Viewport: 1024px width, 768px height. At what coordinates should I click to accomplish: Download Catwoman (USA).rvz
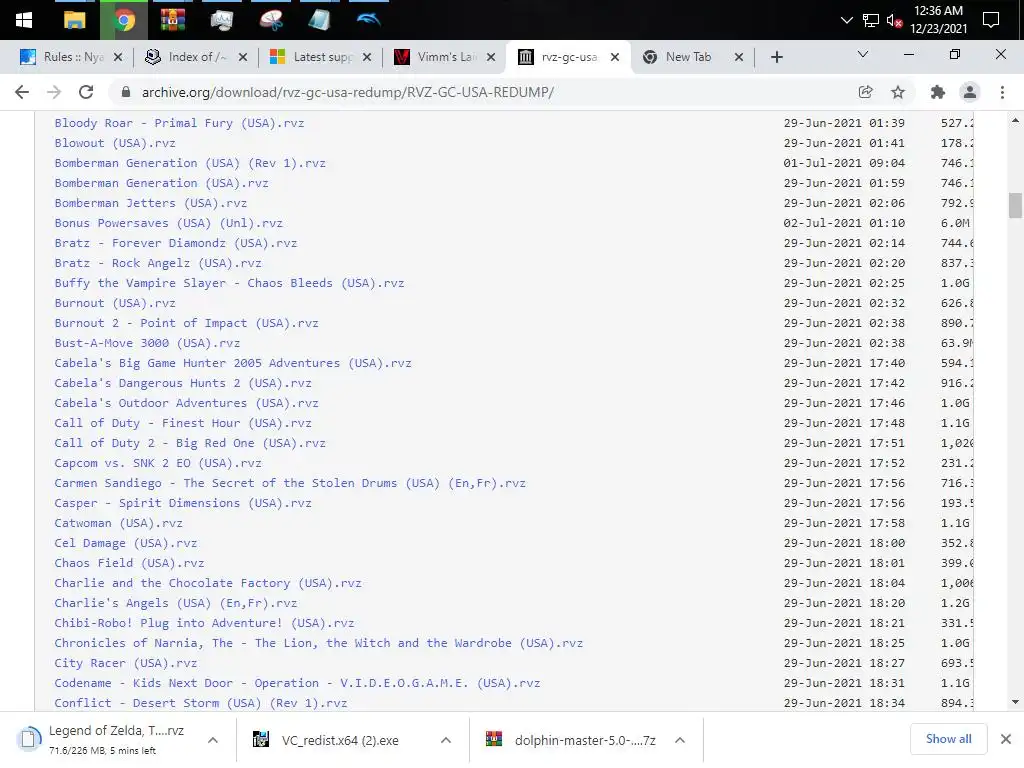(x=118, y=523)
